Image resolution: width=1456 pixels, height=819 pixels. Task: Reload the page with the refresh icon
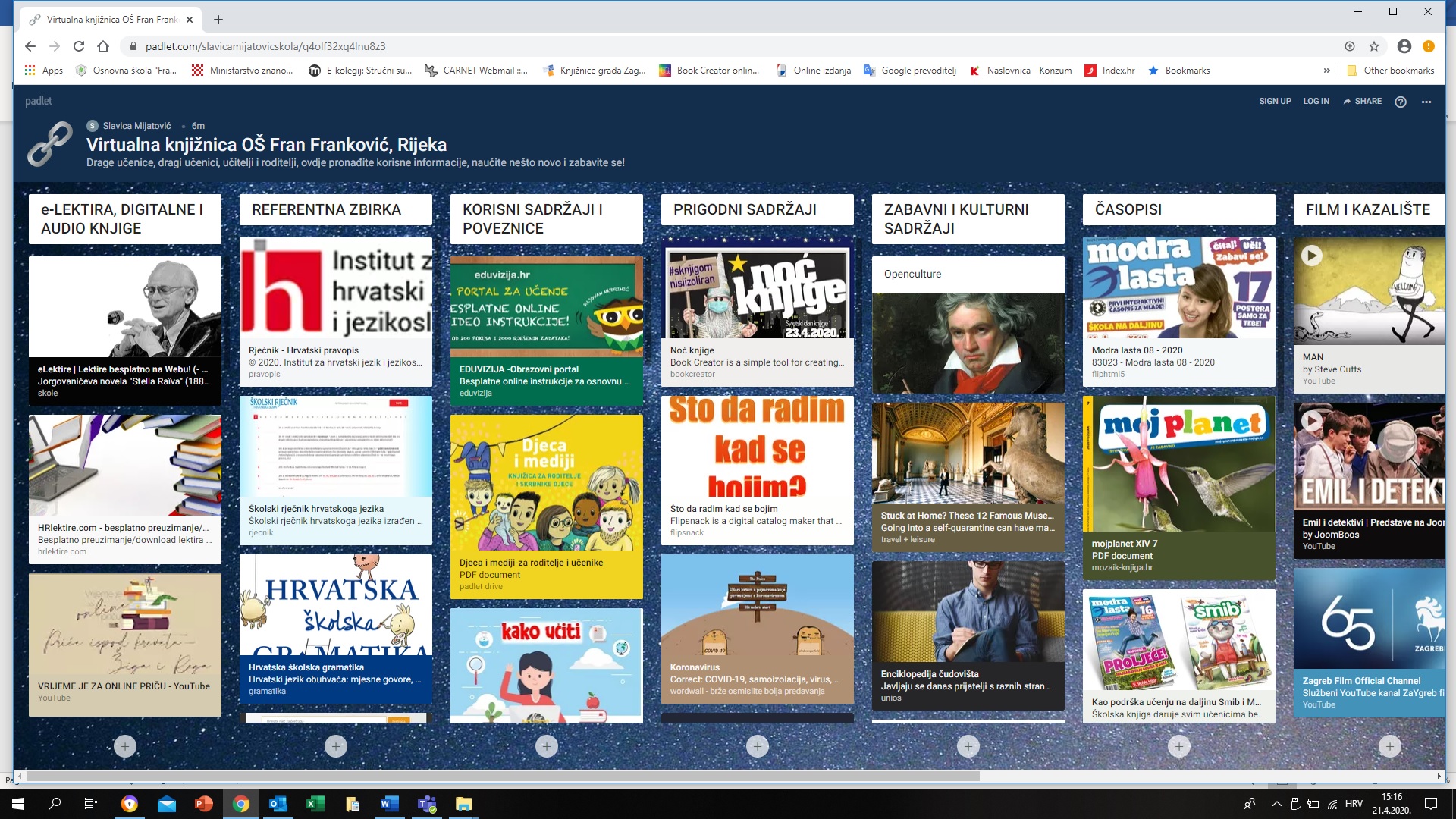point(79,46)
